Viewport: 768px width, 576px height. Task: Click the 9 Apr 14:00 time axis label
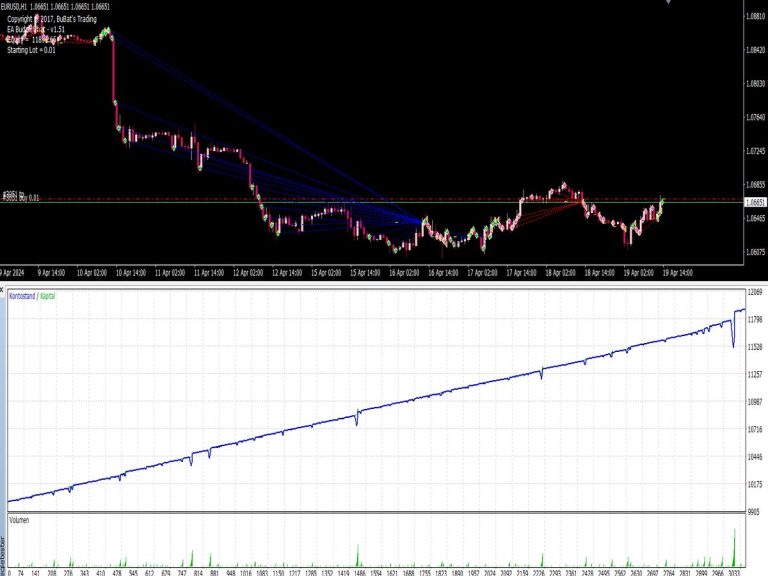[x=51, y=273]
